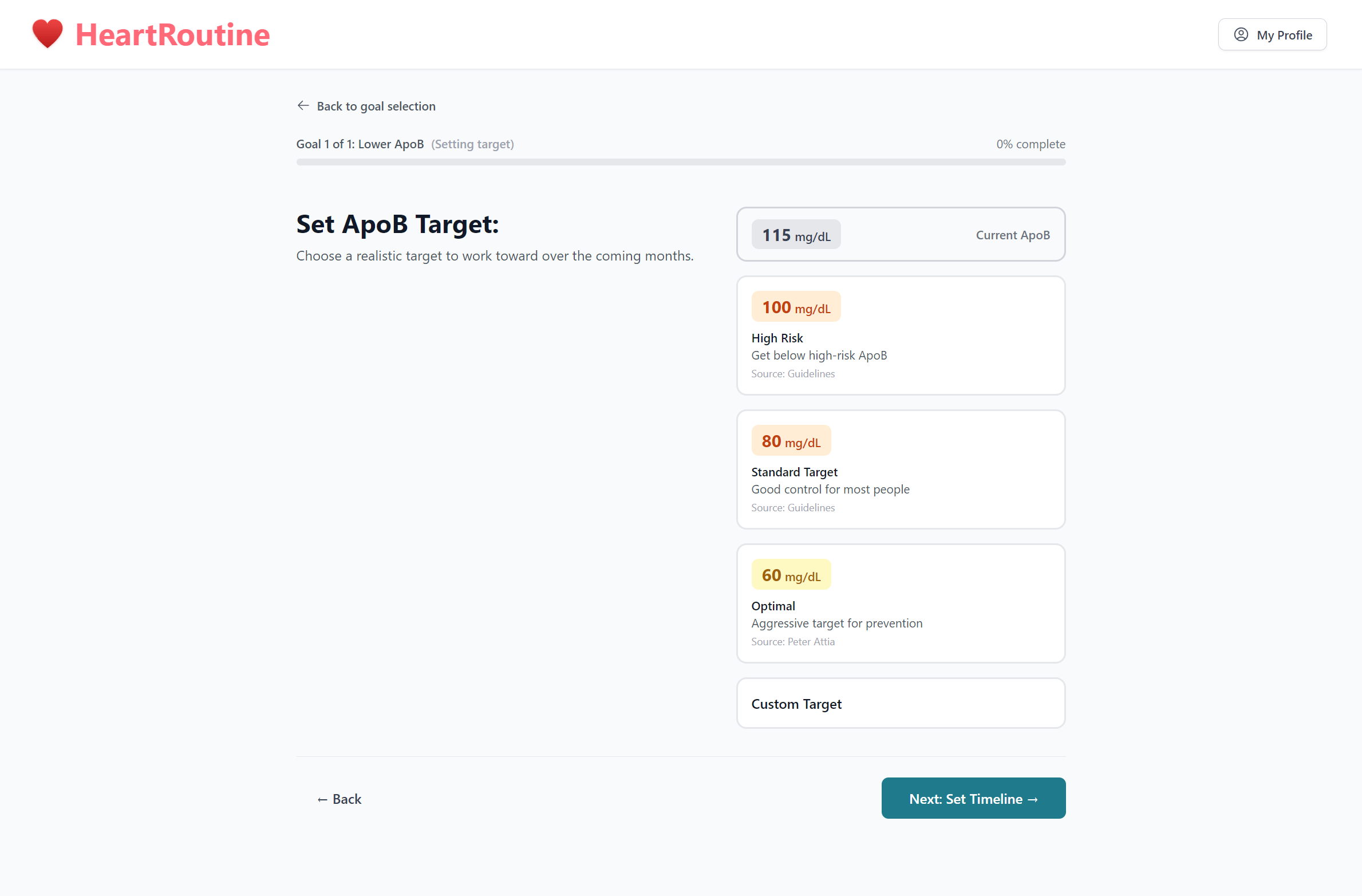Click the Next: Set Timeline button

(973, 798)
